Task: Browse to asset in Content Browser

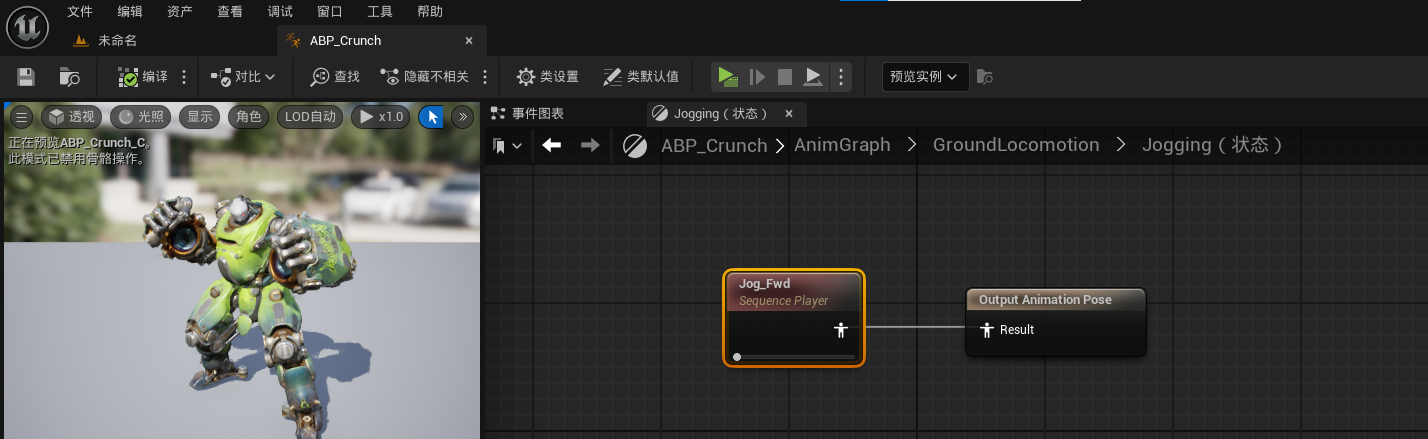Action: [x=69, y=77]
